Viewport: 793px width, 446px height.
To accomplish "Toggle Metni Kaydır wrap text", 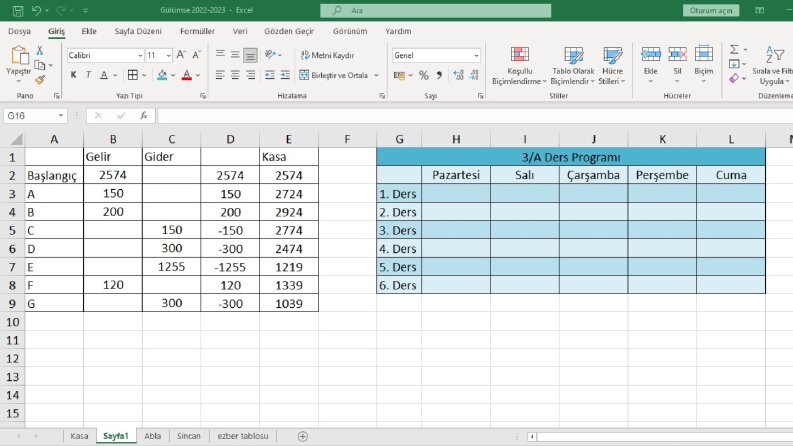I will pyautogui.click(x=327, y=55).
